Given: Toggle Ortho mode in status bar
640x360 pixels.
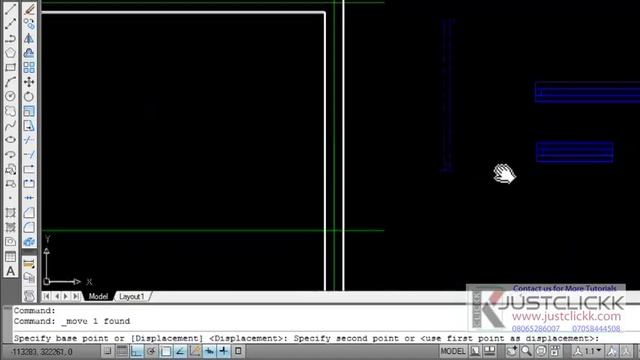Looking at the screenshot, I should coord(137,351).
